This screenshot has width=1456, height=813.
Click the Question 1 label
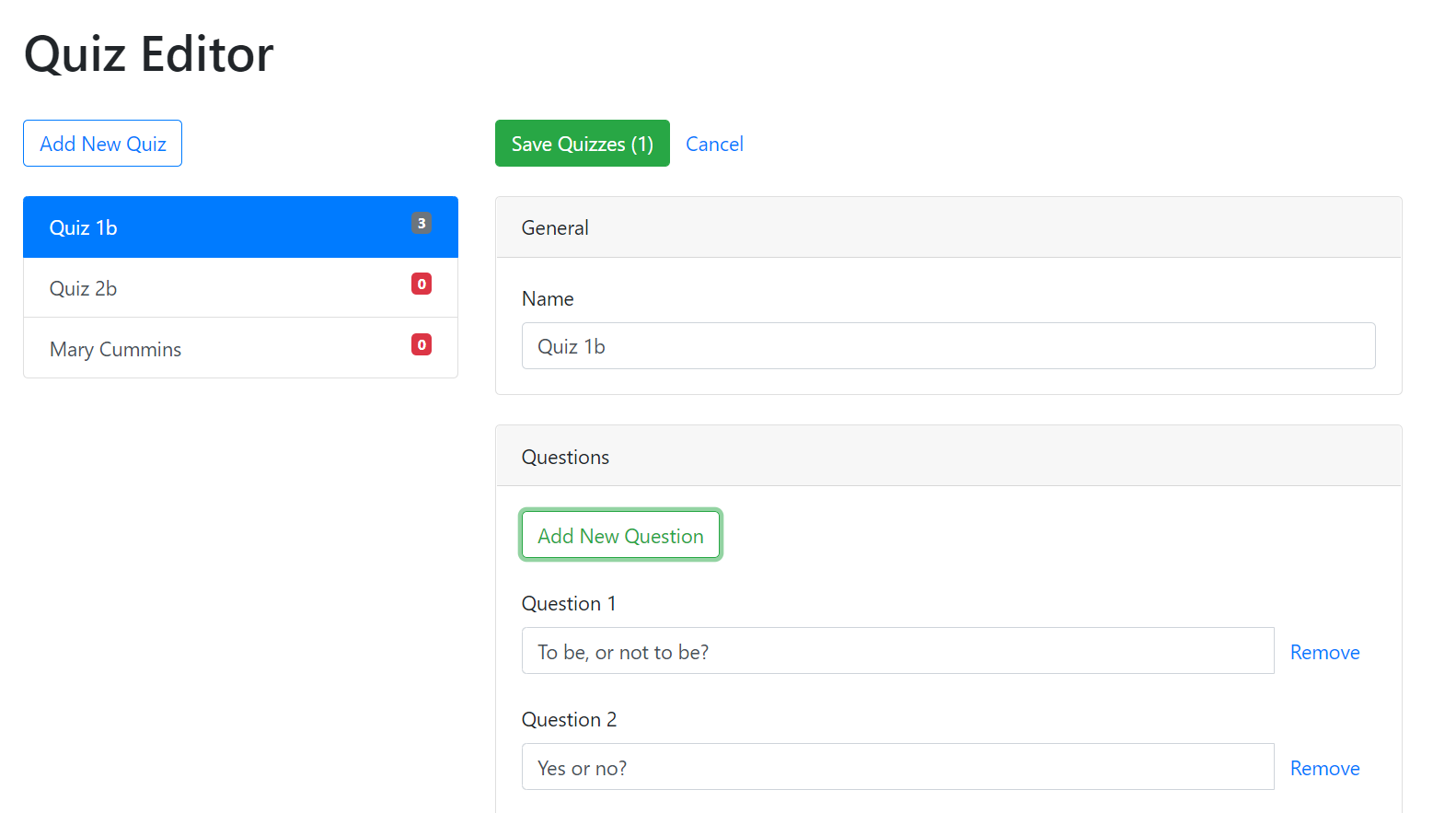pyautogui.click(x=568, y=603)
